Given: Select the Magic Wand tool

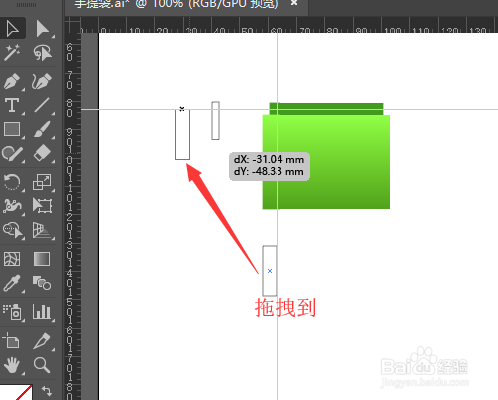Looking at the screenshot, I should (x=13, y=53).
